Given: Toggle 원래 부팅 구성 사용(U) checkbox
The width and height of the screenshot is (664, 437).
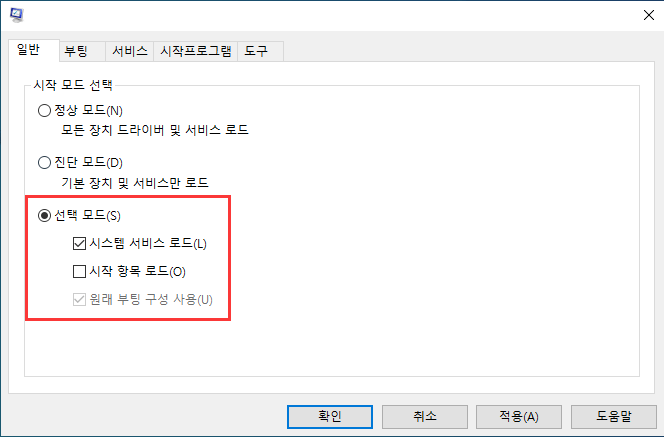Looking at the screenshot, I should click(x=79, y=300).
